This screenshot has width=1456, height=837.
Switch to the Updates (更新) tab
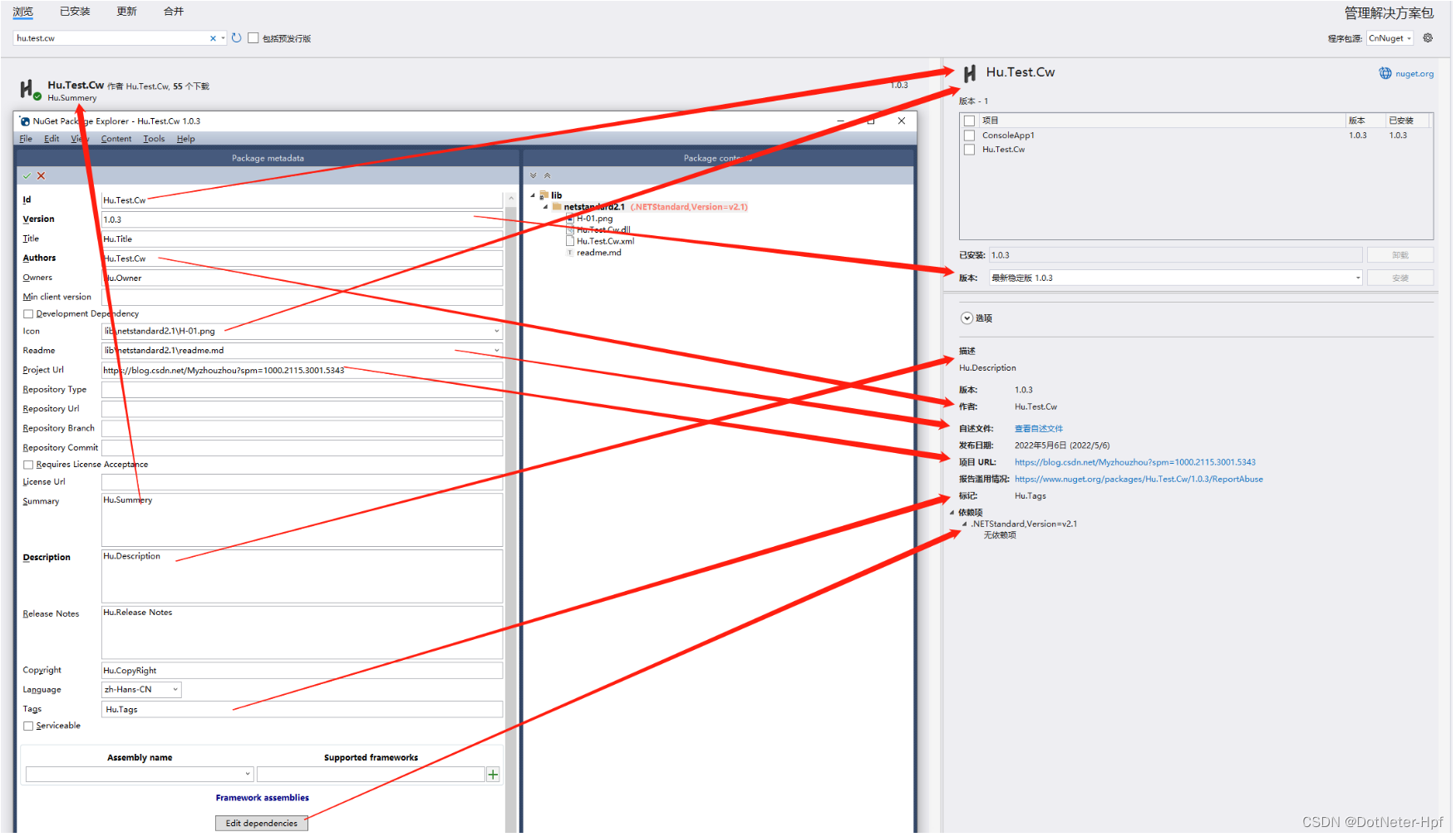(x=127, y=12)
